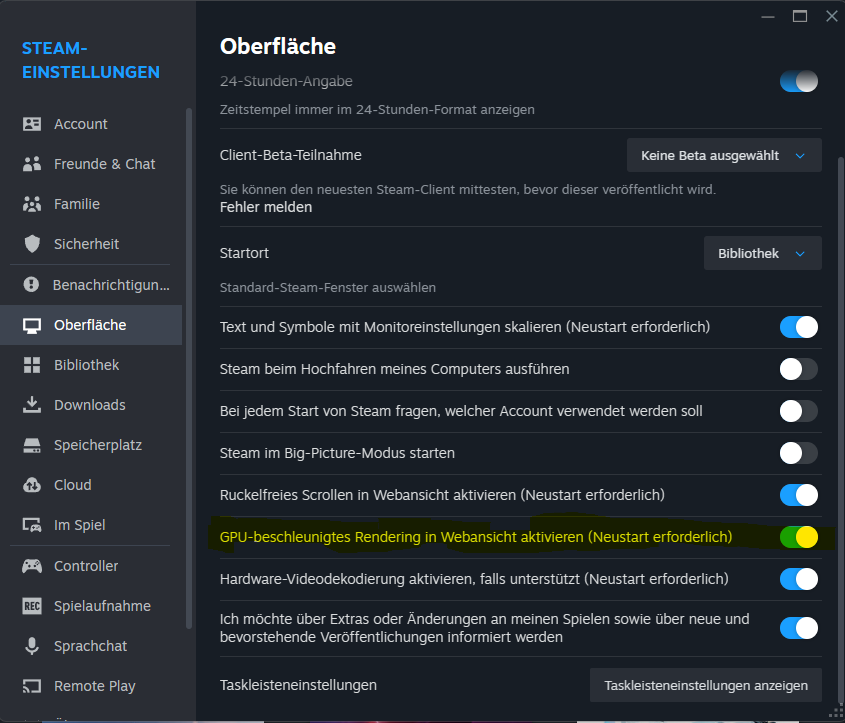845x723 pixels.
Task: Click the Familie group icon
Action: pos(32,204)
